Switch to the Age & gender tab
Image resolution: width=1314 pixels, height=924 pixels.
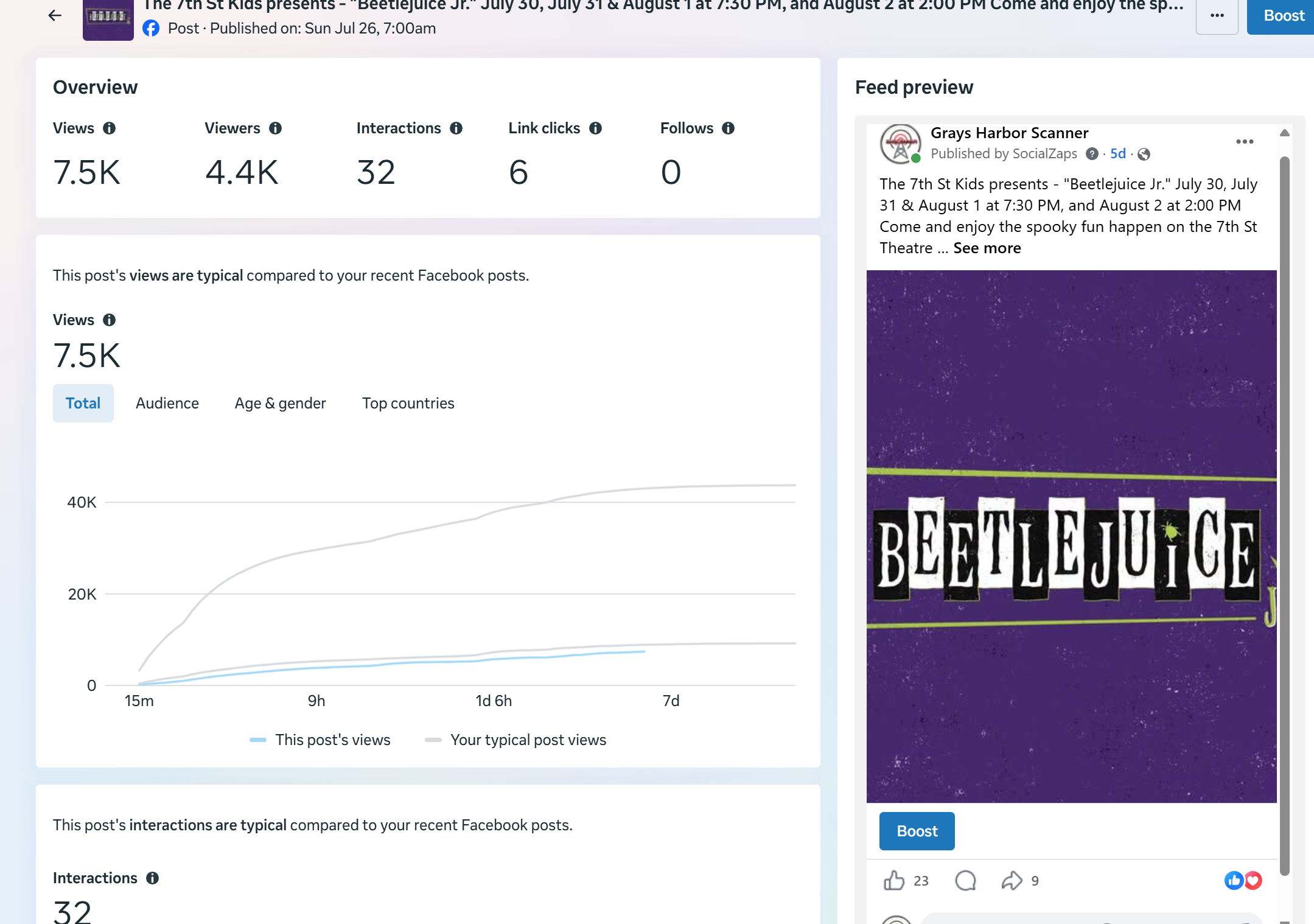281,403
